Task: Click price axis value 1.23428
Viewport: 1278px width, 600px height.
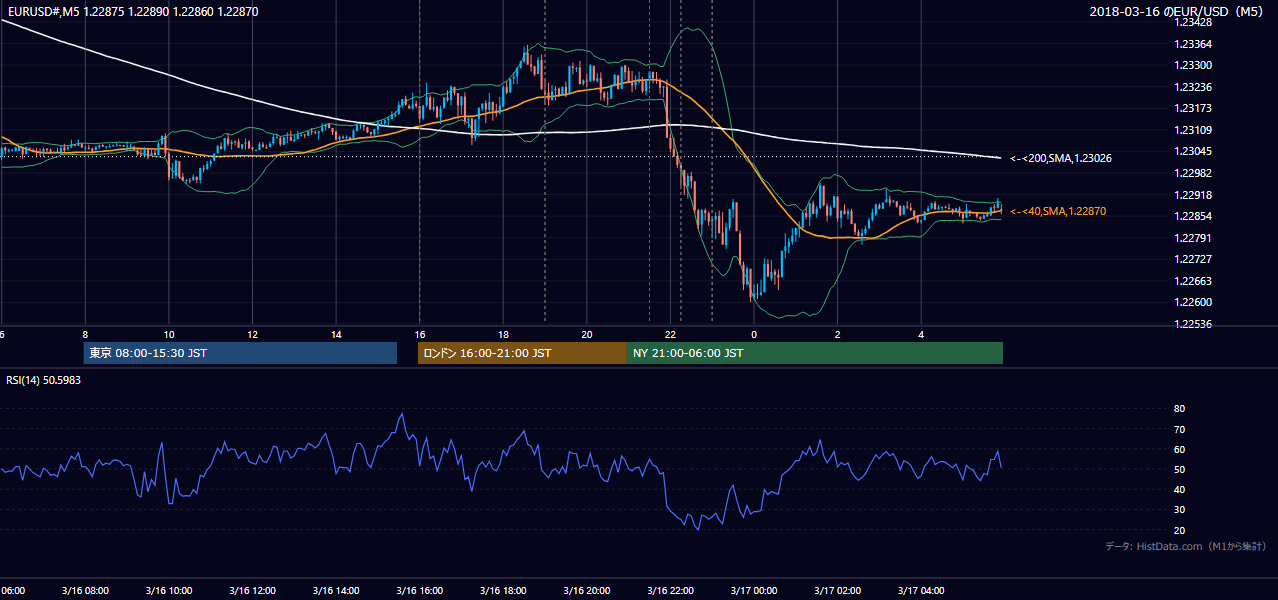Action: (1194, 22)
